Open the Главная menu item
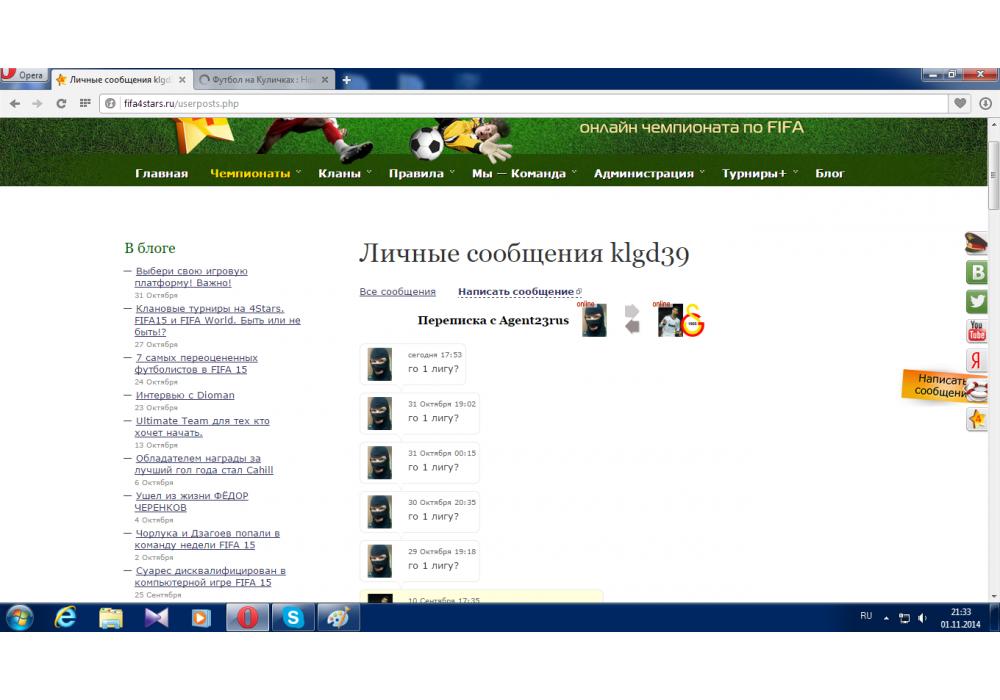Image resolution: width=1000 pixels, height=700 pixels. pyautogui.click(x=161, y=173)
